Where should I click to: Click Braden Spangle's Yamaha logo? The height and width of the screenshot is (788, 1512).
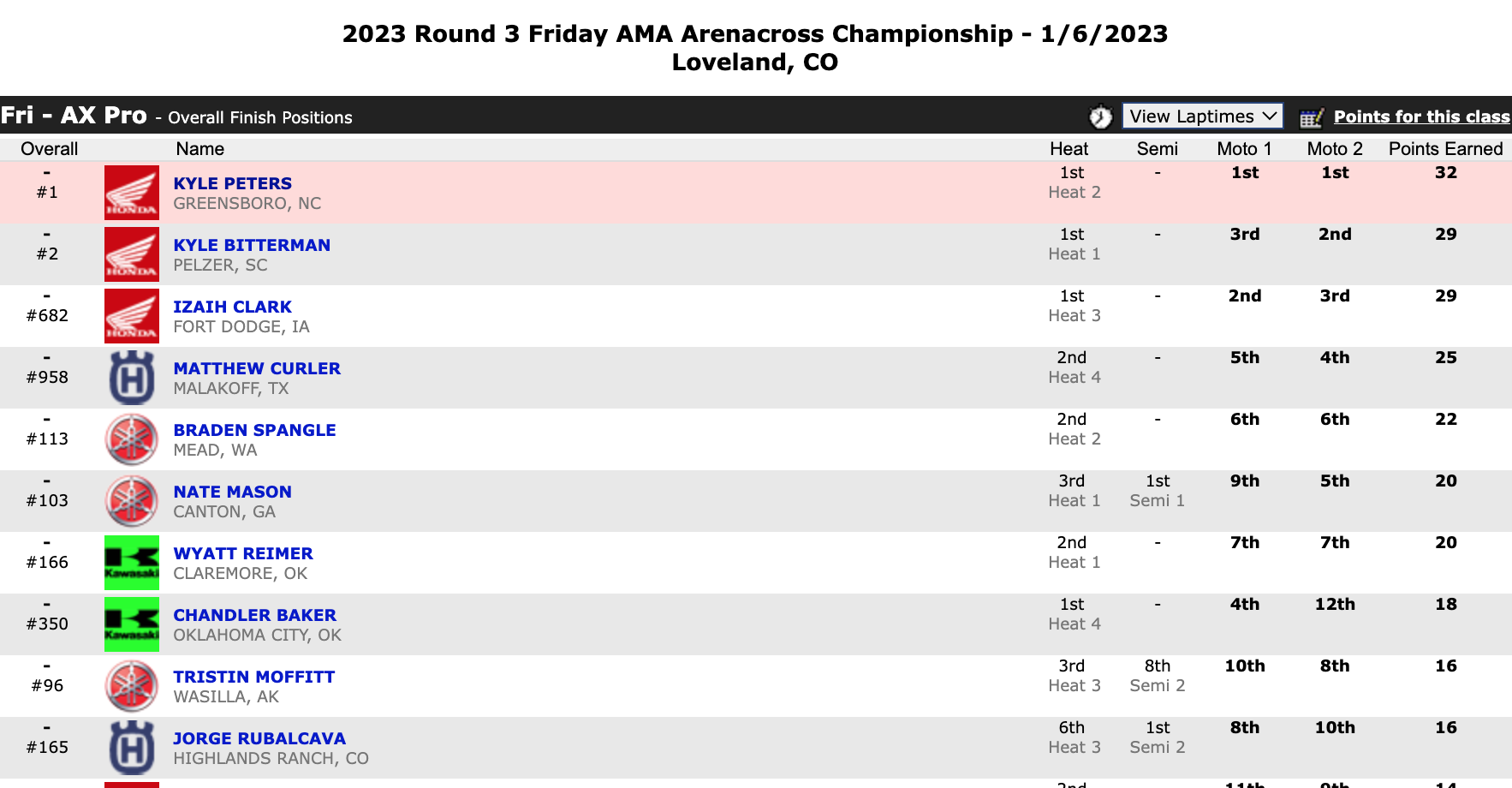click(x=132, y=439)
